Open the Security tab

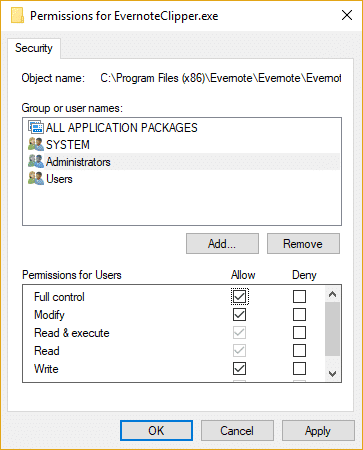click(x=34, y=48)
